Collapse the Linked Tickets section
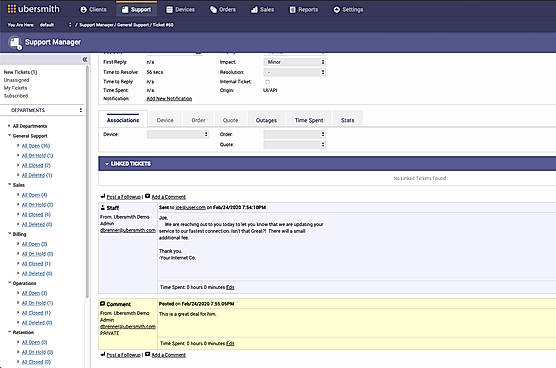This screenshot has height=368, width=556. point(107,164)
